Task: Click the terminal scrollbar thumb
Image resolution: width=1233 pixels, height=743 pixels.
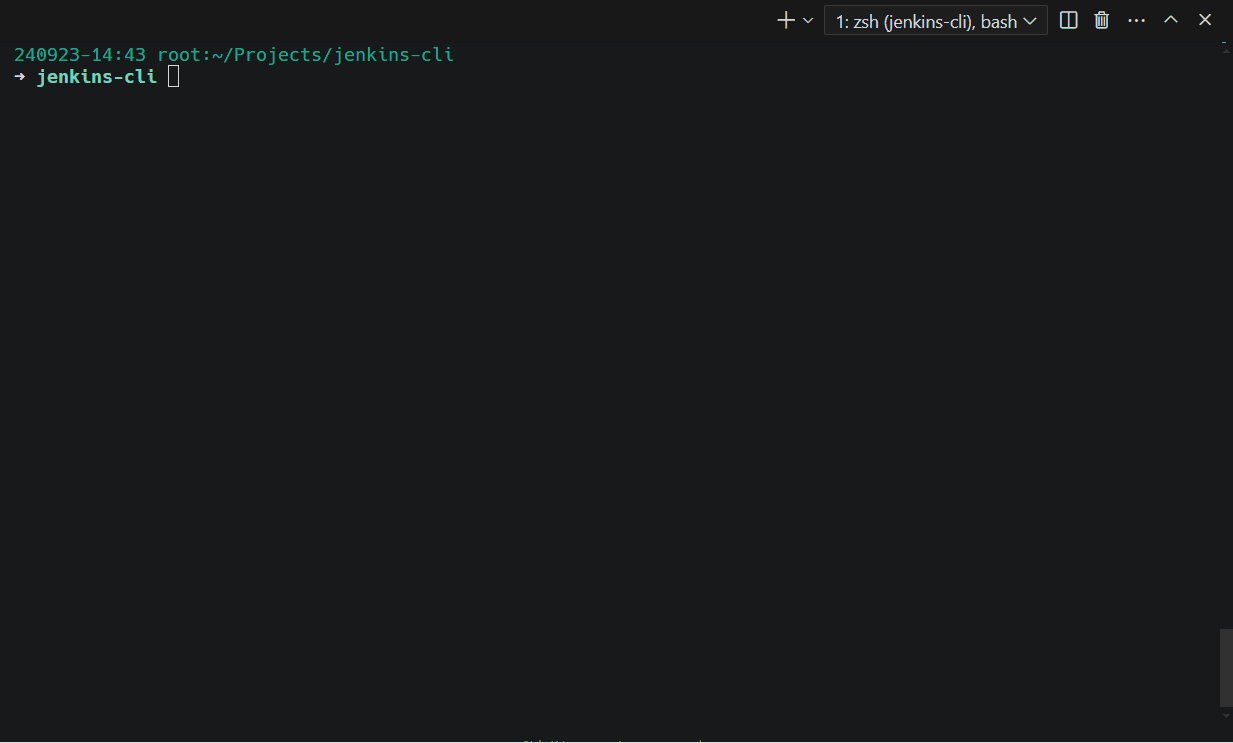Action: click(x=1226, y=667)
